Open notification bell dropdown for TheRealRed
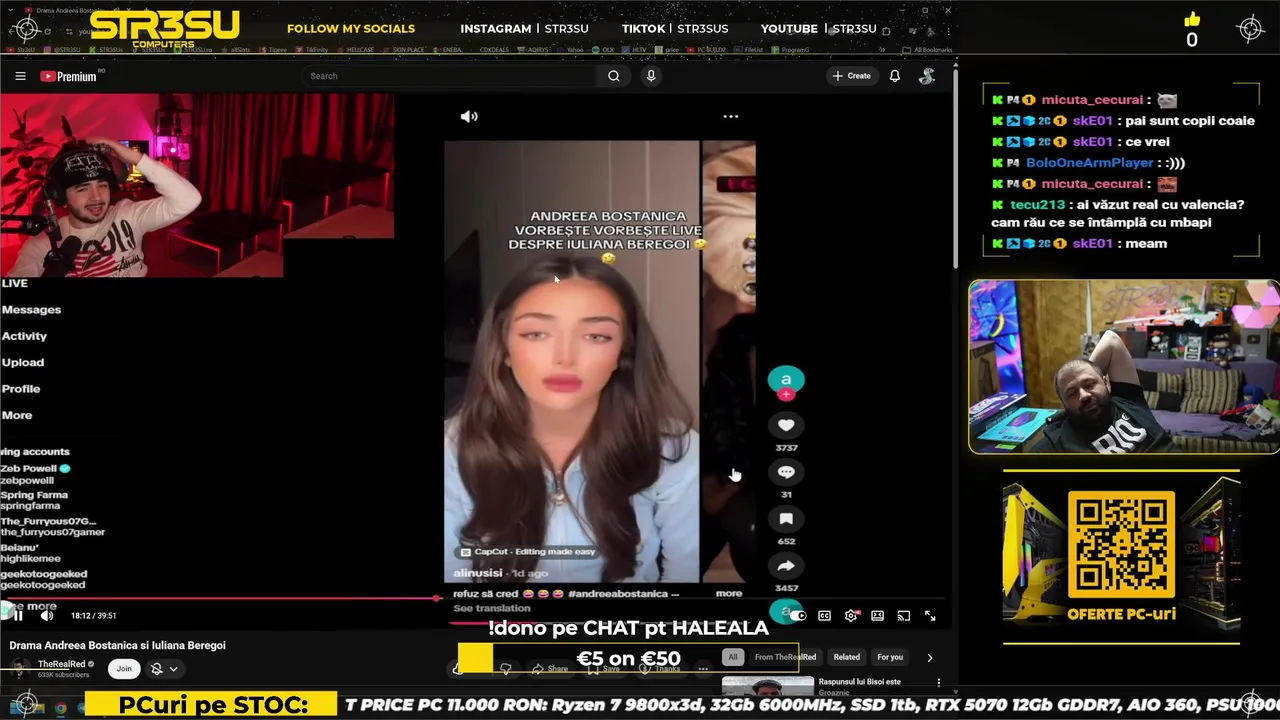 (x=164, y=669)
